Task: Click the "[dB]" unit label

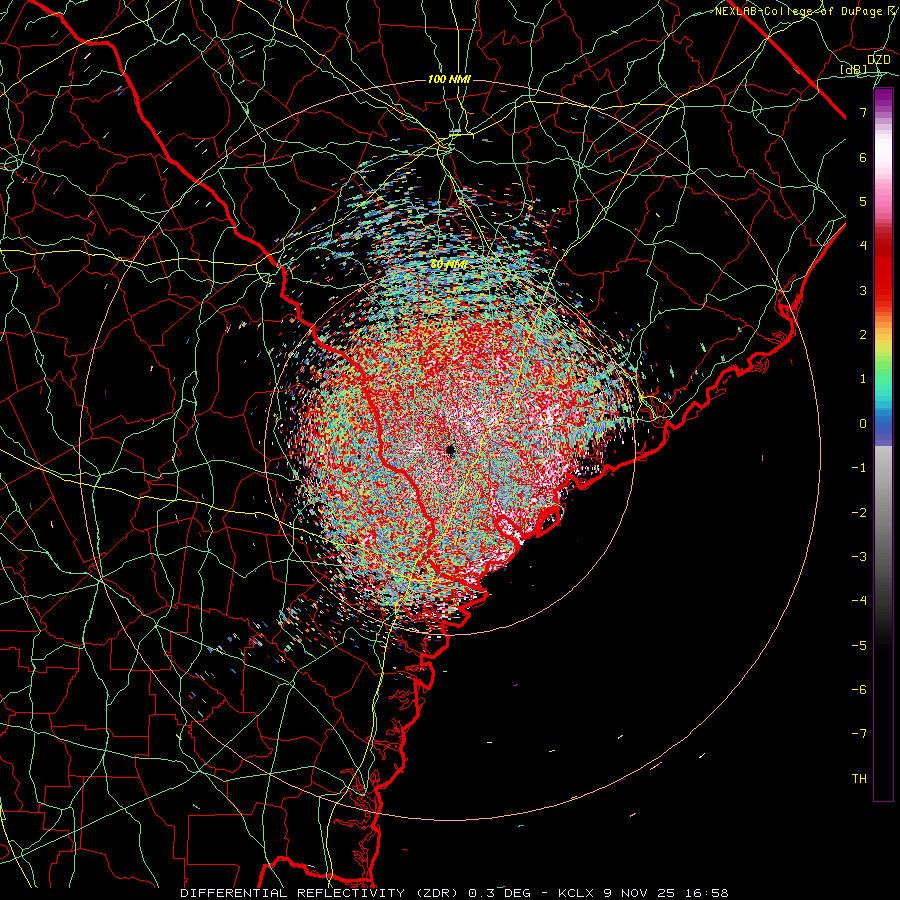Action: [854, 70]
